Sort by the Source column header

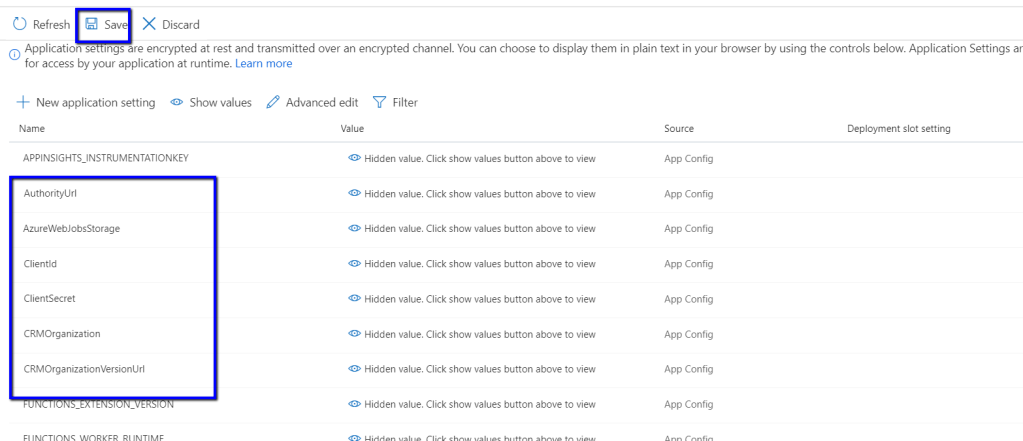[x=678, y=129]
